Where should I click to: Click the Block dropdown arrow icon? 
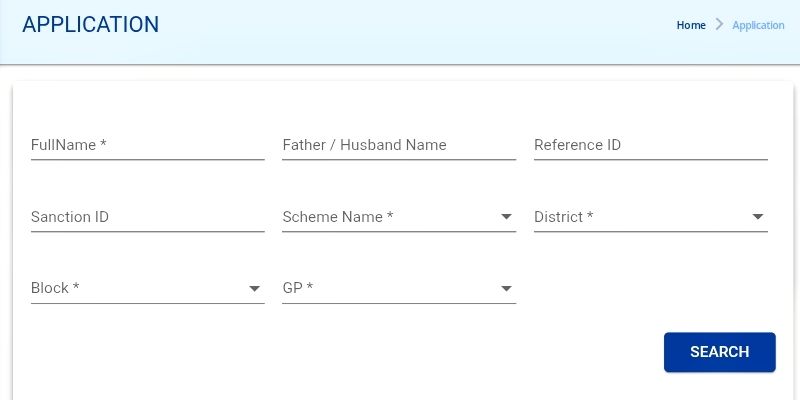coord(255,289)
